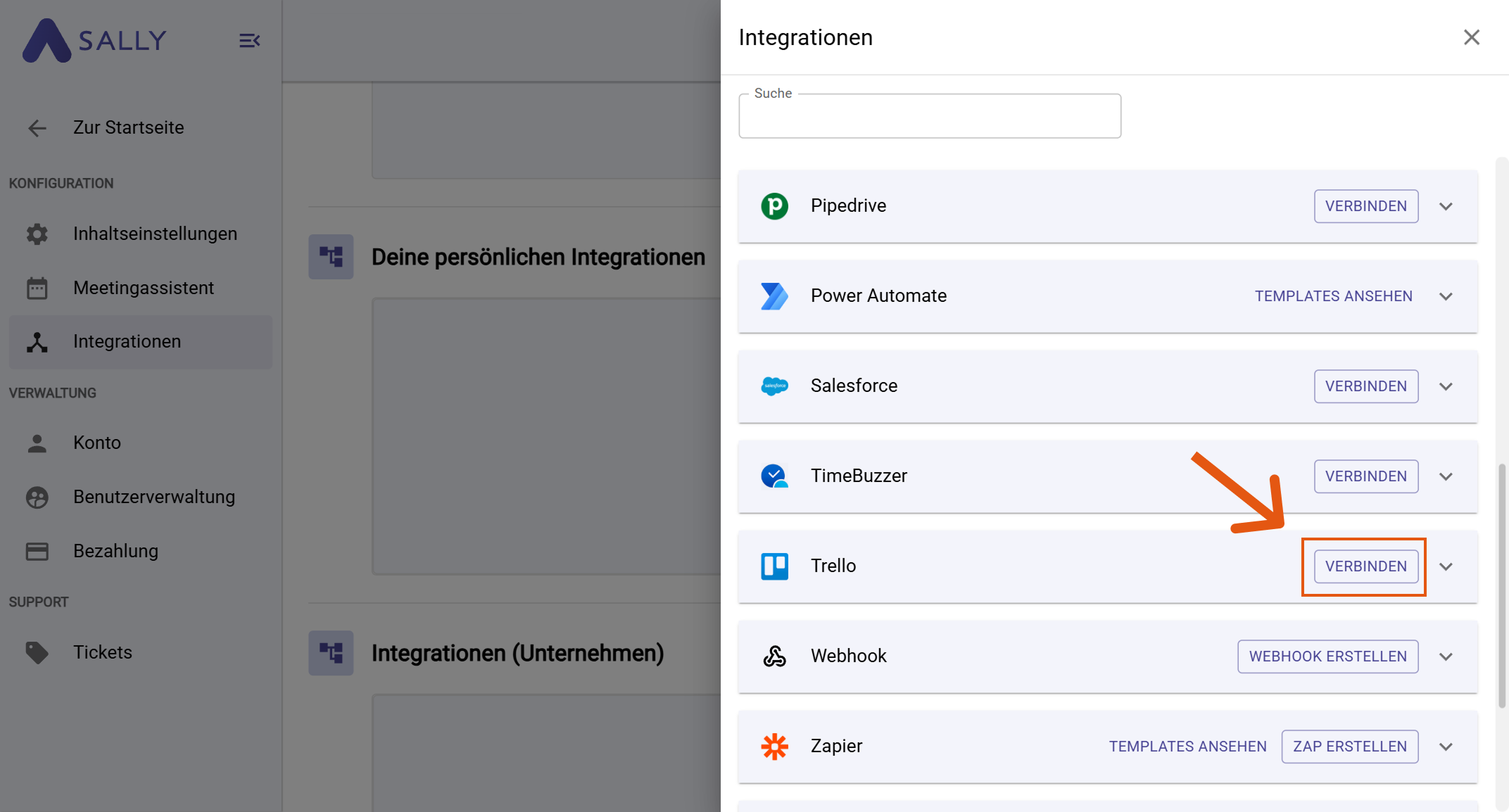This screenshot has width=1509, height=812.
Task: Click the Webhook logo icon
Action: coord(775,656)
